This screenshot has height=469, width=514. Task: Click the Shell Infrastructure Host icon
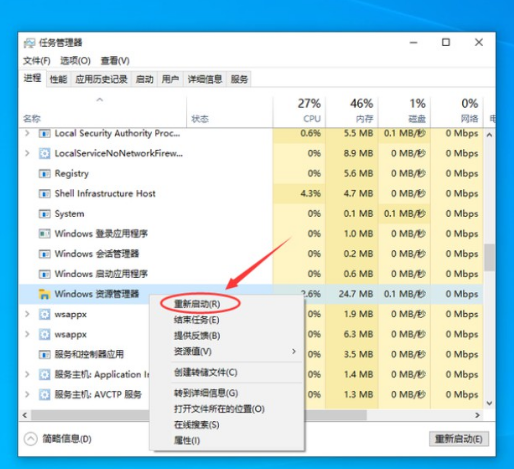pyautogui.click(x=44, y=194)
